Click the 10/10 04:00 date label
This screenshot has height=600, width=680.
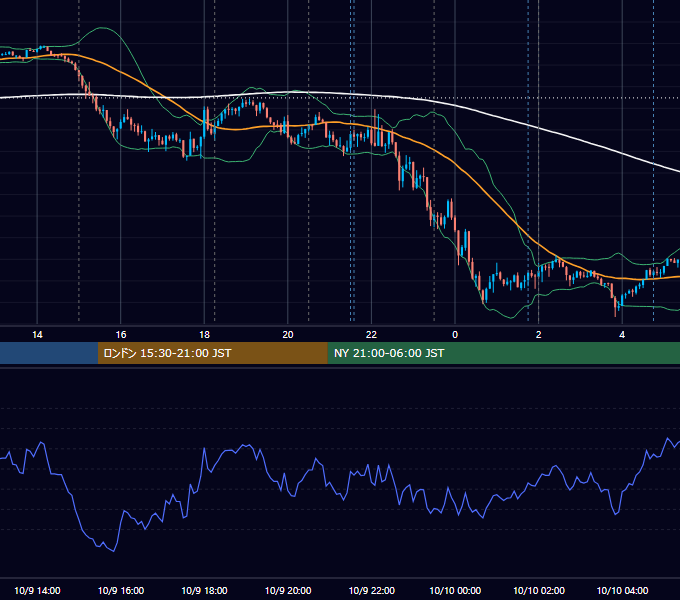click(x=622, y=590)
